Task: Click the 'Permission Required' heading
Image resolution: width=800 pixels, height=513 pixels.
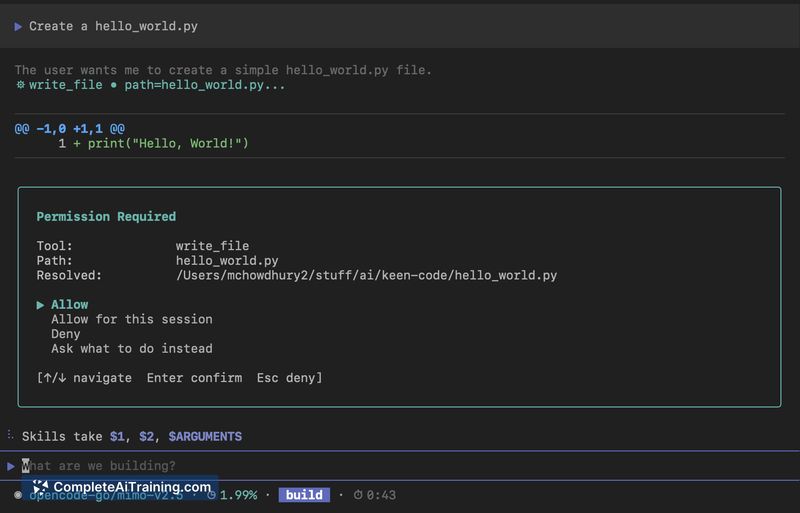Action: tap(106, 216)
